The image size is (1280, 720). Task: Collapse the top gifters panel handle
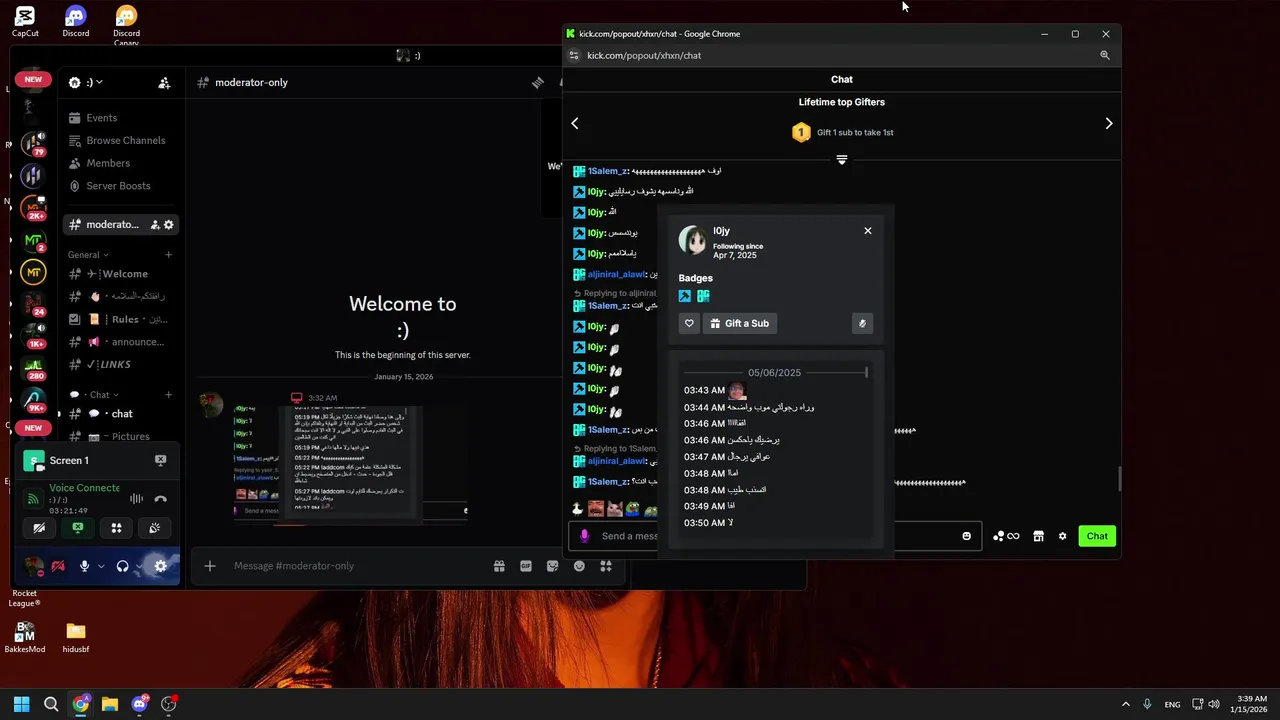[842, 160]
